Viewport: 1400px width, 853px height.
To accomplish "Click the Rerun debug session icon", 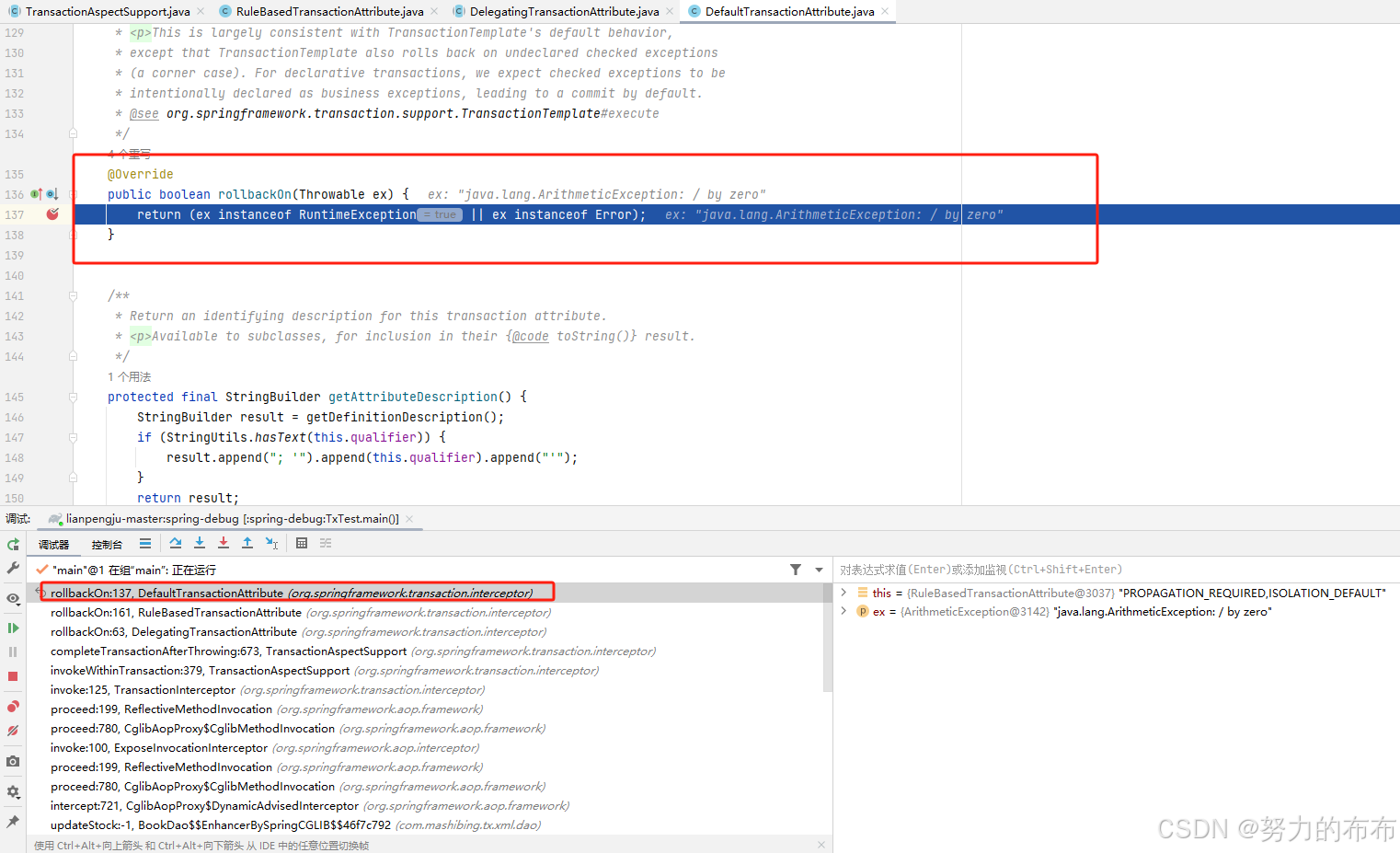I will point(13,544).
